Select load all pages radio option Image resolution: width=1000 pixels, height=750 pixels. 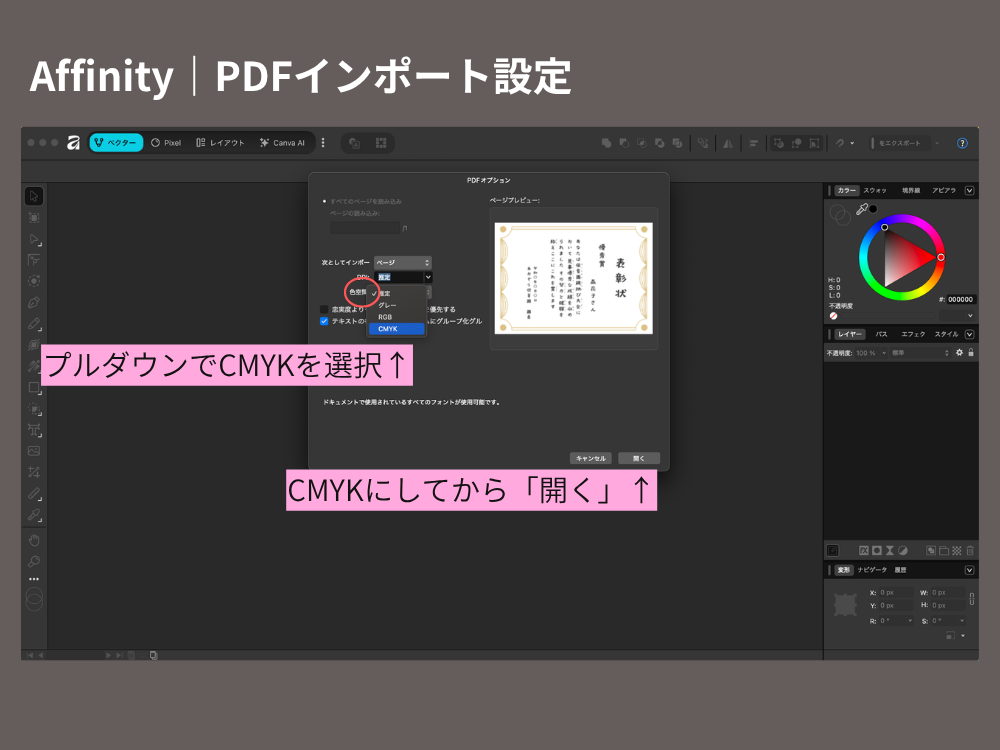(324, 202)
